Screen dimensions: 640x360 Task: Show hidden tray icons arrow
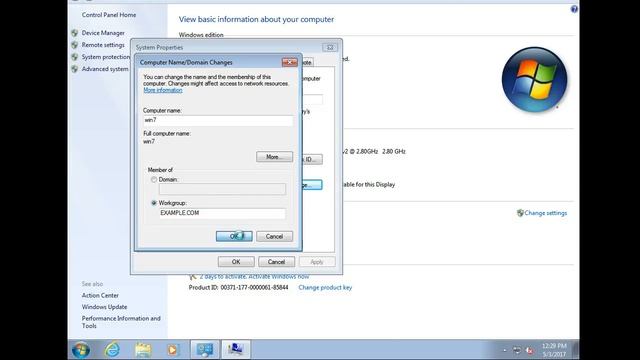point(505,350)
